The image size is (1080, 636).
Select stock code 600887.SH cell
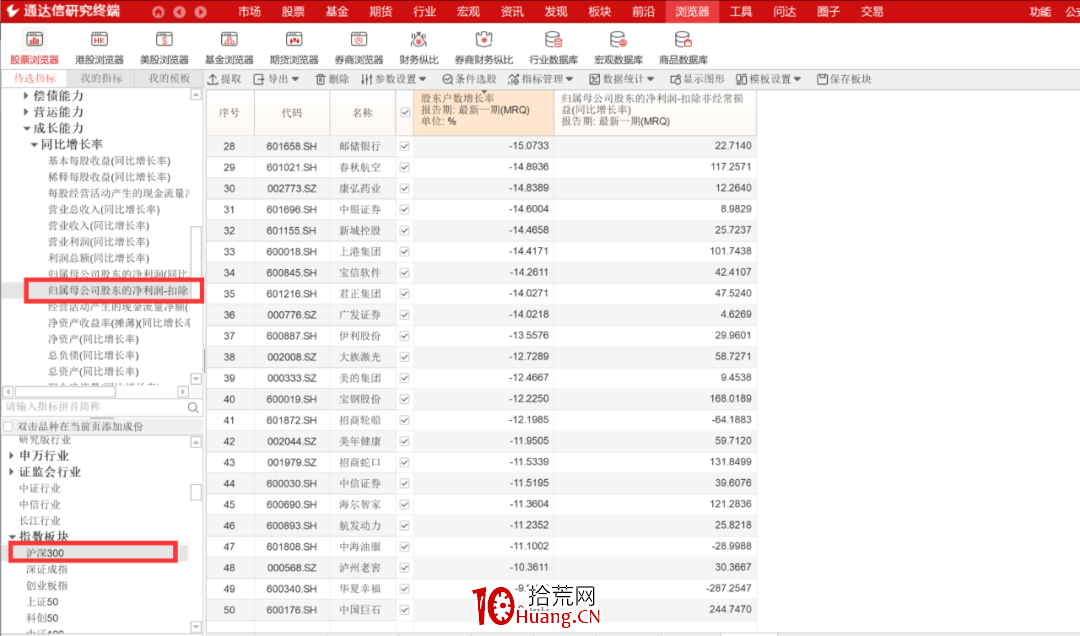[x=292, y=336]
